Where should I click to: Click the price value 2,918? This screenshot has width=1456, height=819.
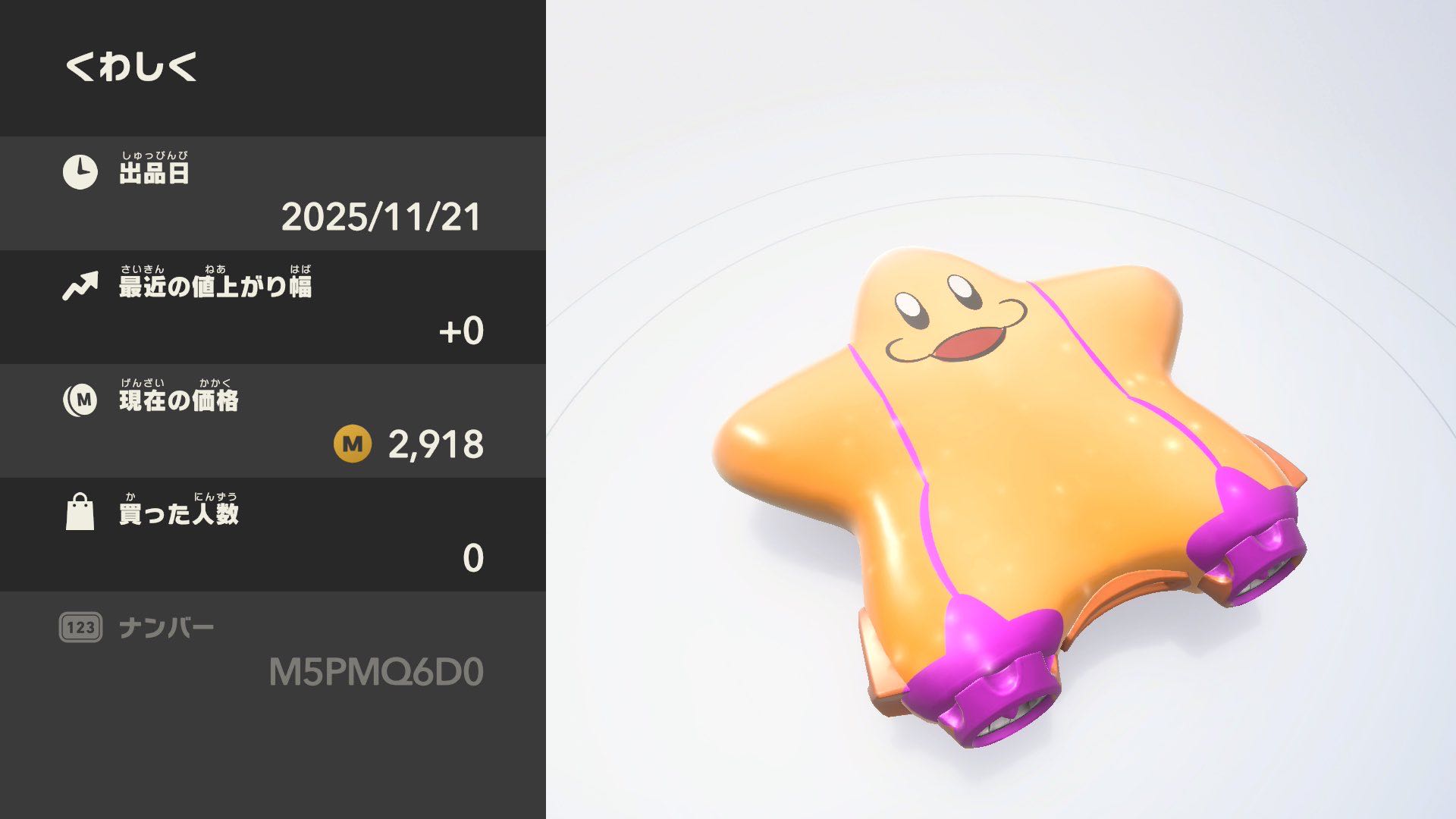(436, 444)
